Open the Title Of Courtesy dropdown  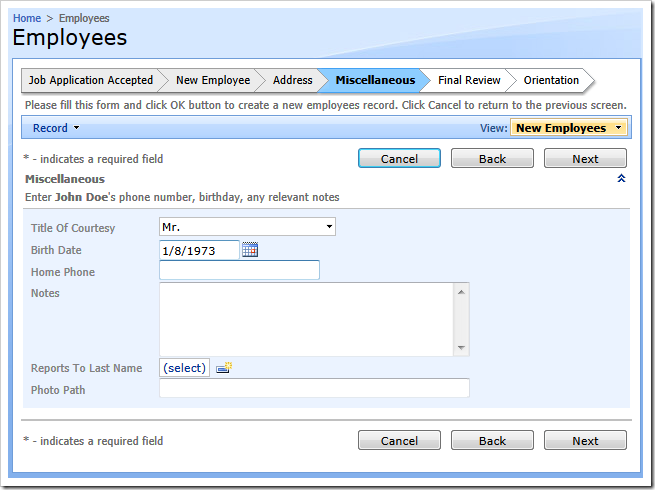pyautogui.click(x=247, y=228)
